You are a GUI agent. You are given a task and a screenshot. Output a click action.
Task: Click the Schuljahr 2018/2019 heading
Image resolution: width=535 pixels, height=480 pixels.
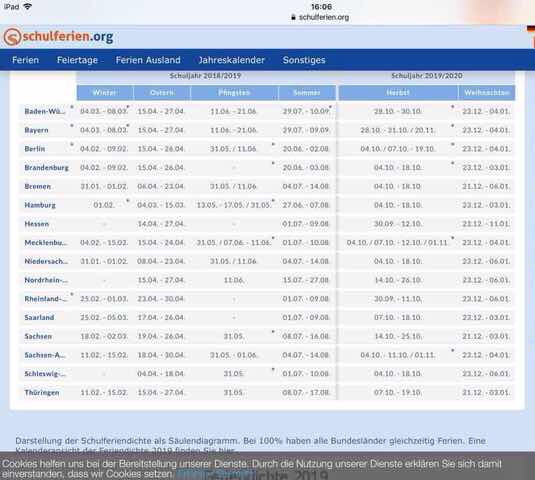(205, 76)
